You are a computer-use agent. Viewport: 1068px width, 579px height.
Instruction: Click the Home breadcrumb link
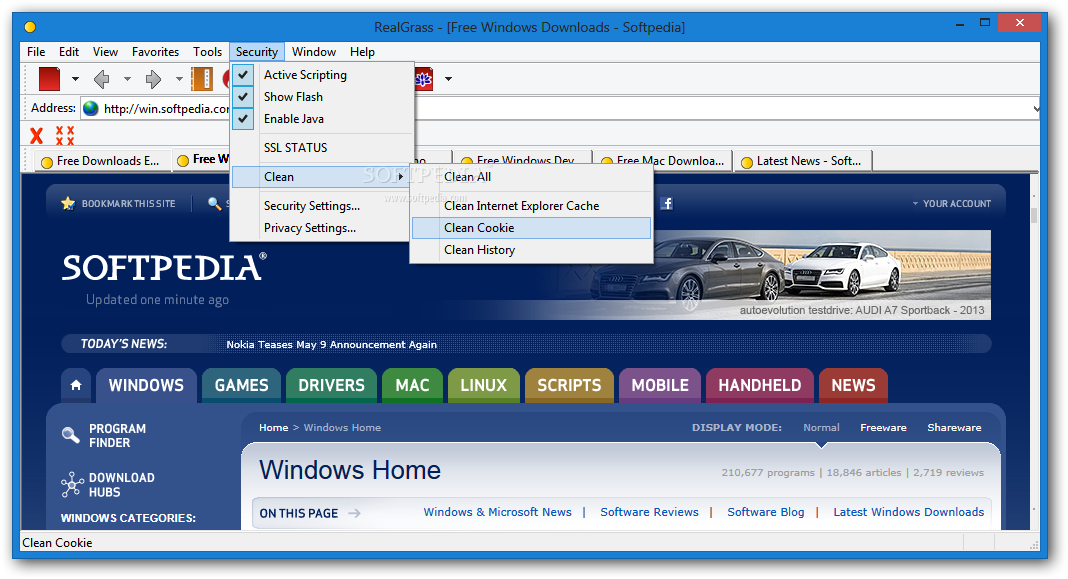click(274, 428)
